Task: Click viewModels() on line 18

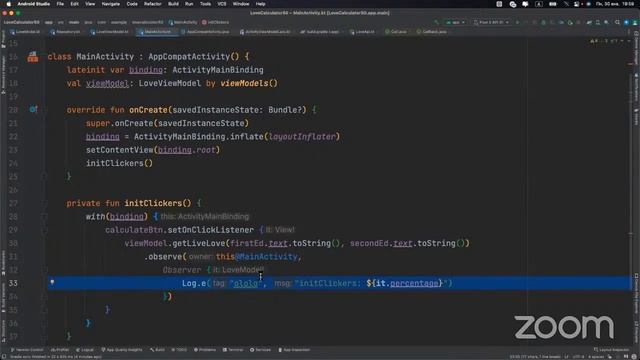Action: click(x=249, y=83)
